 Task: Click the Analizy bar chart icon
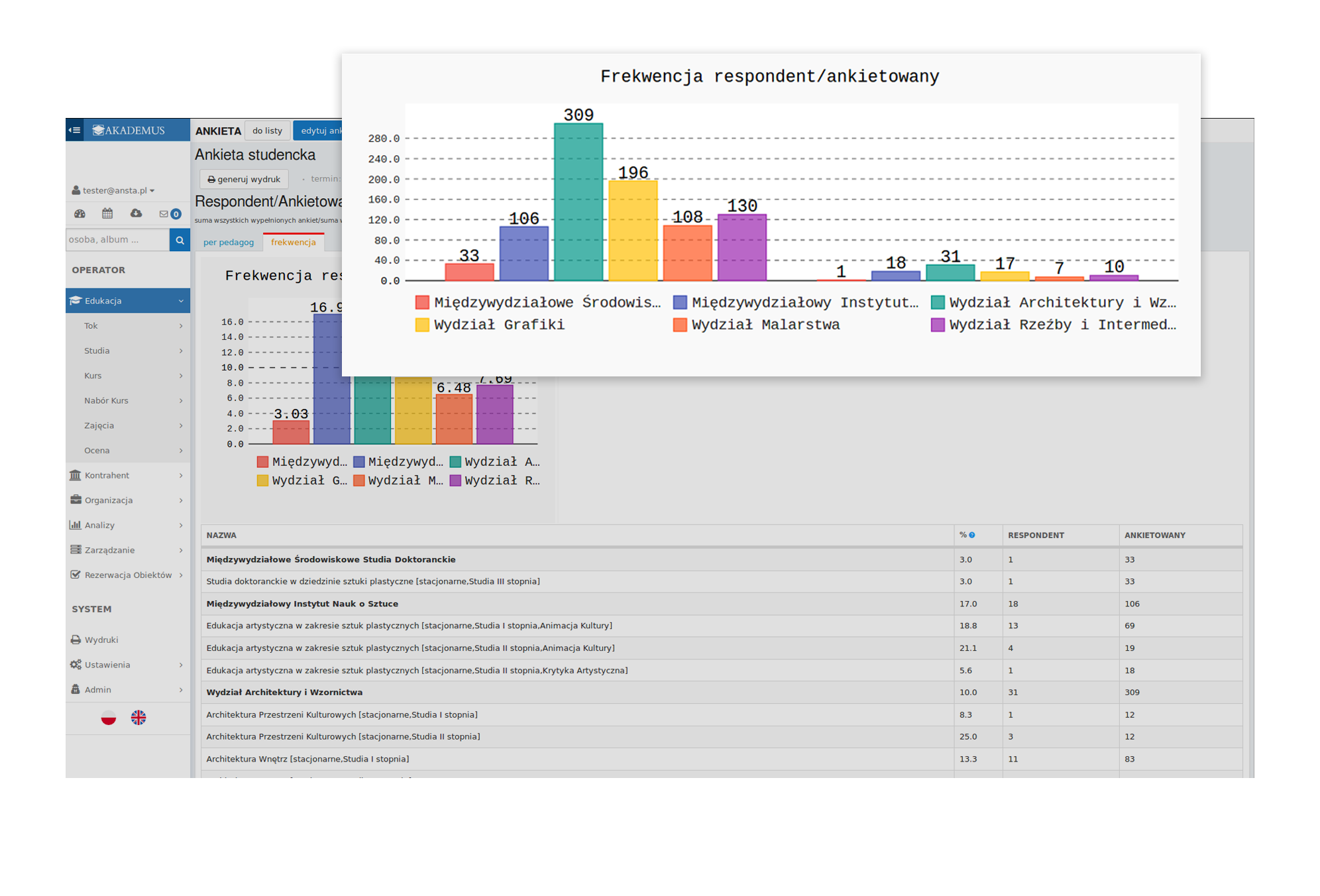pyautogui.click(x=76, y=525)
